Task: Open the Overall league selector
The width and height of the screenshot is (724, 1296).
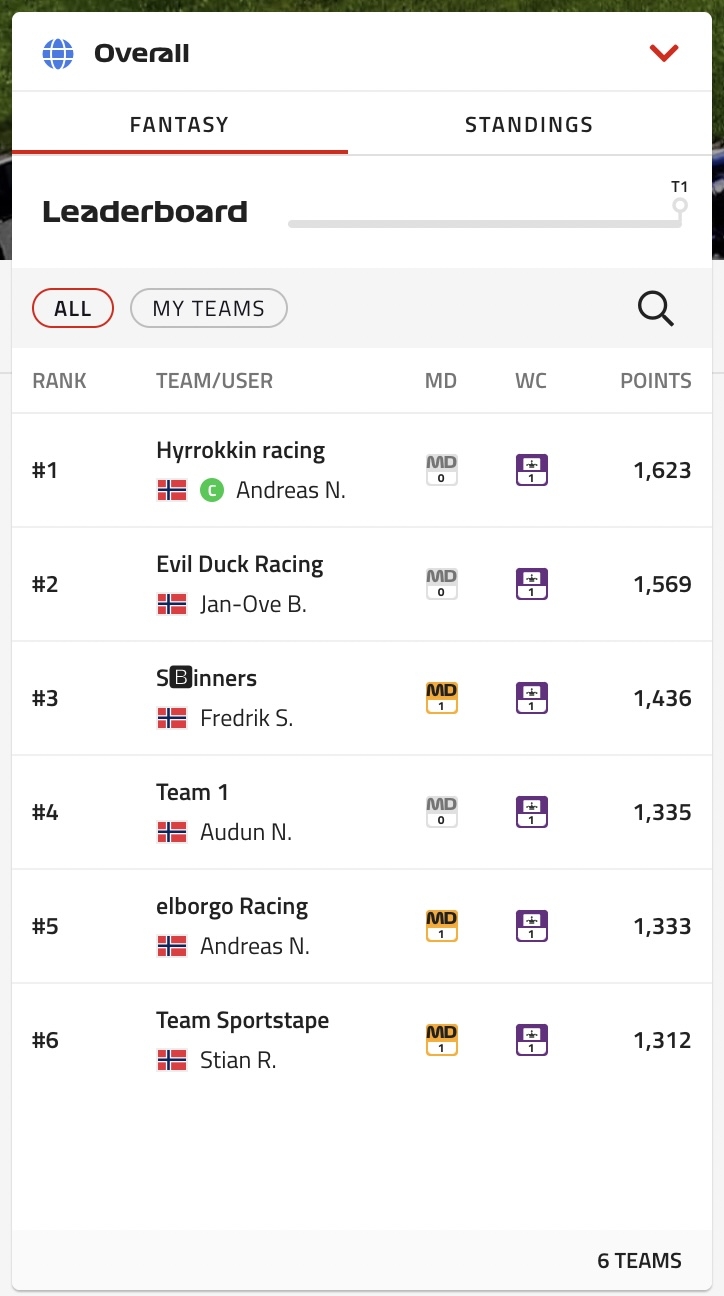Action: (362, 53)
